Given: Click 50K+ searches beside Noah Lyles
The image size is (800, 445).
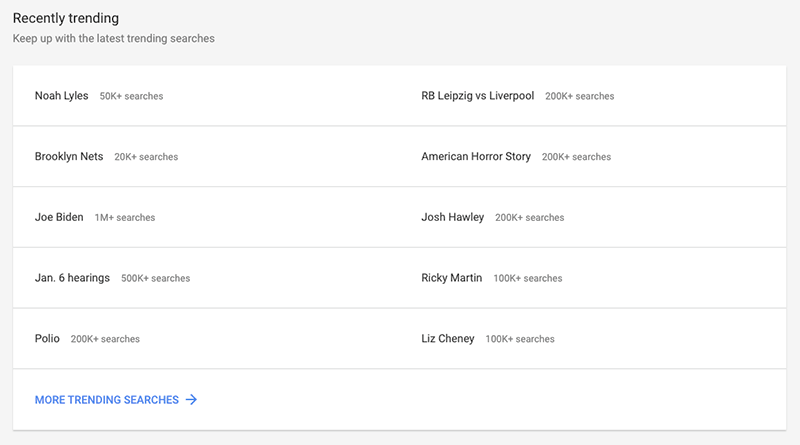Looking at the screenshot, I should [131, 96].
